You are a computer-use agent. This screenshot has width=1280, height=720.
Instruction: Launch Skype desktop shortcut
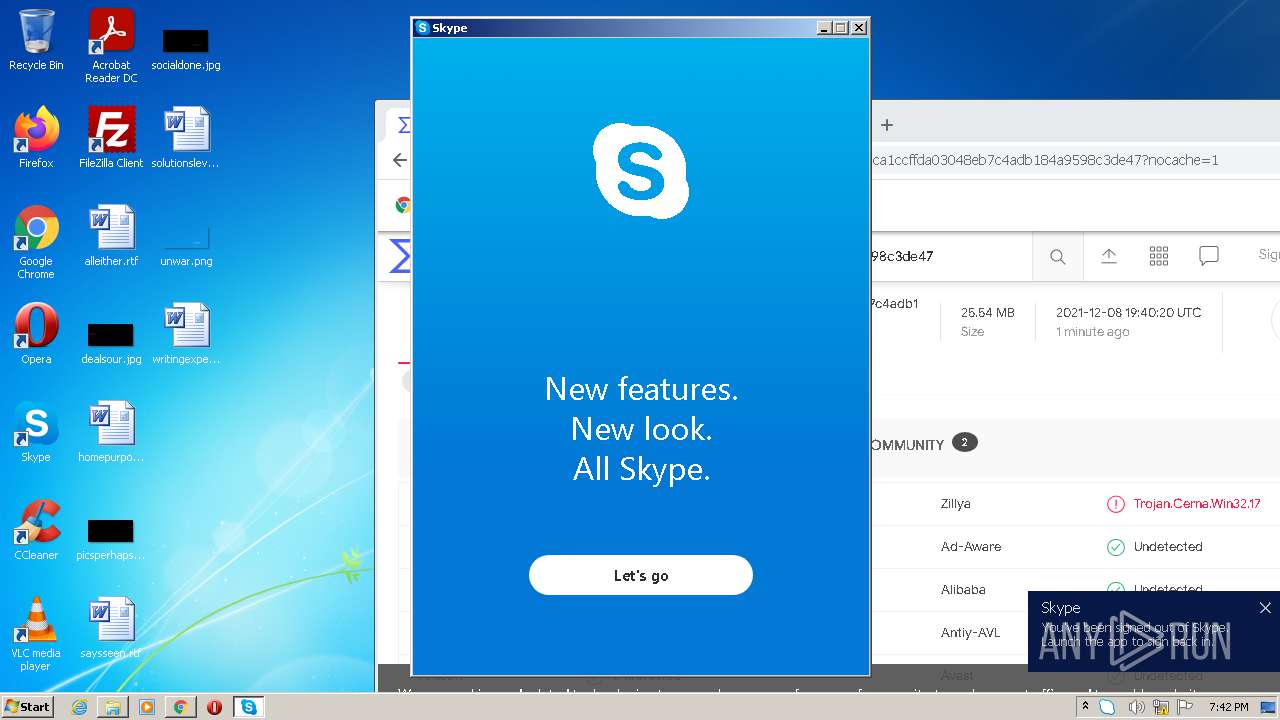click(36, 432)
